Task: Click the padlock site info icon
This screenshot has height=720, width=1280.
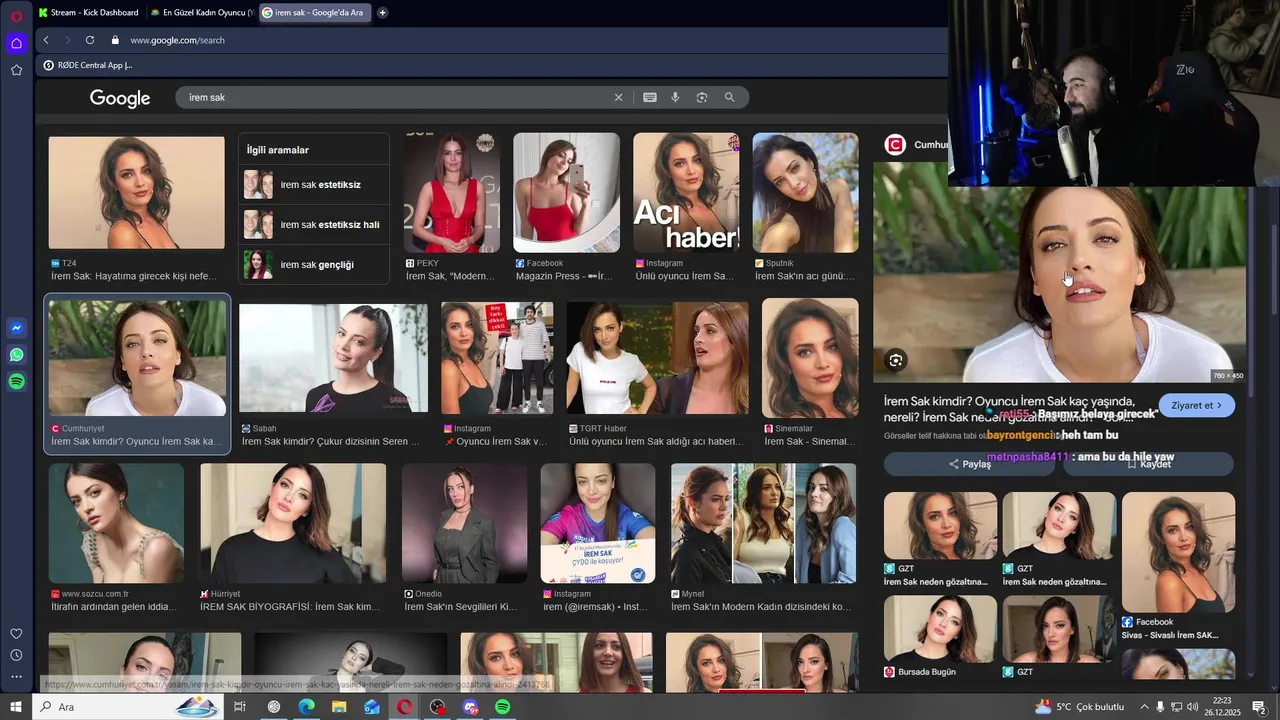Action: [115, 40]
